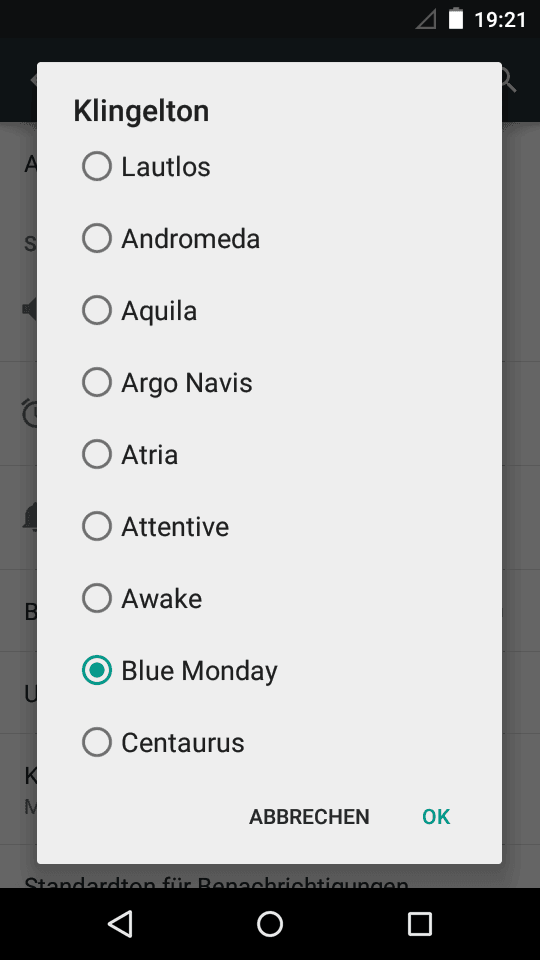Choose the Centaurus radio button

tap(97, 742)
